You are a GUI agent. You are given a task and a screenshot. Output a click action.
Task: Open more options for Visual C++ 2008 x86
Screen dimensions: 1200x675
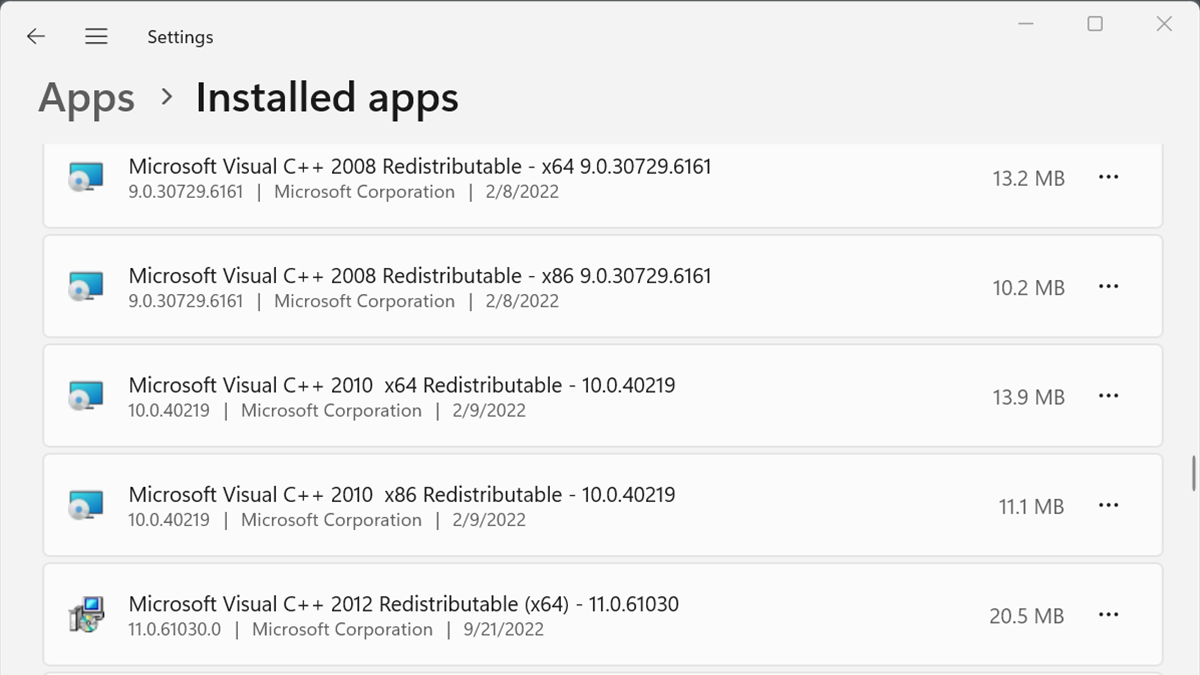[1108, 287]
